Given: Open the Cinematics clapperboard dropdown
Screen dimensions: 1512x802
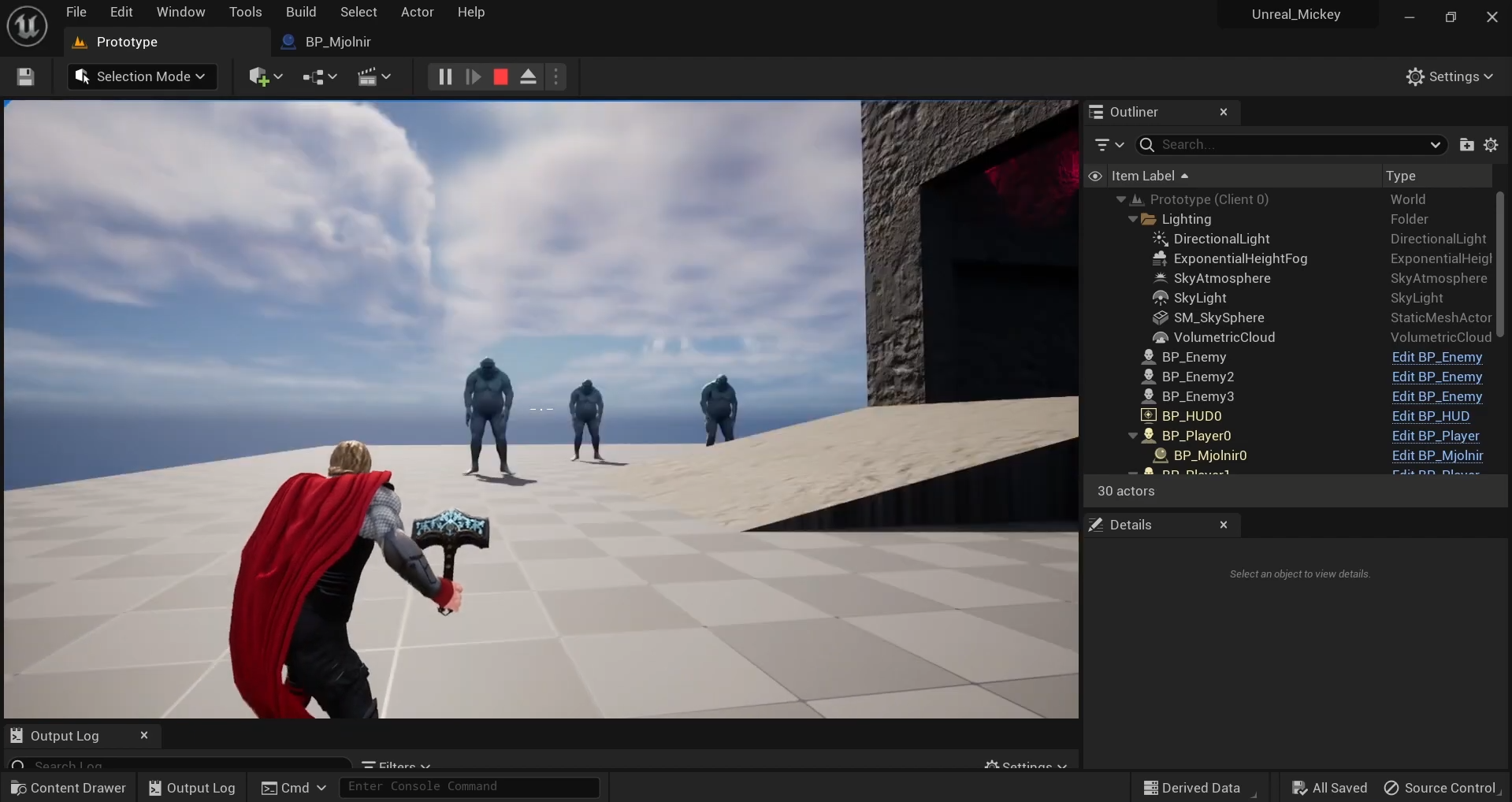Looking at the screenshot, I should coord(374,76).
